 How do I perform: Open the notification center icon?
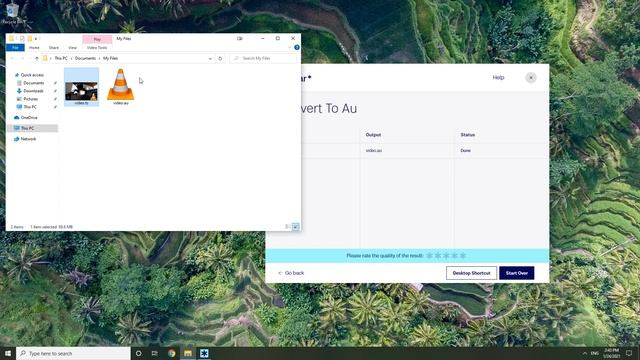[629, 353]
